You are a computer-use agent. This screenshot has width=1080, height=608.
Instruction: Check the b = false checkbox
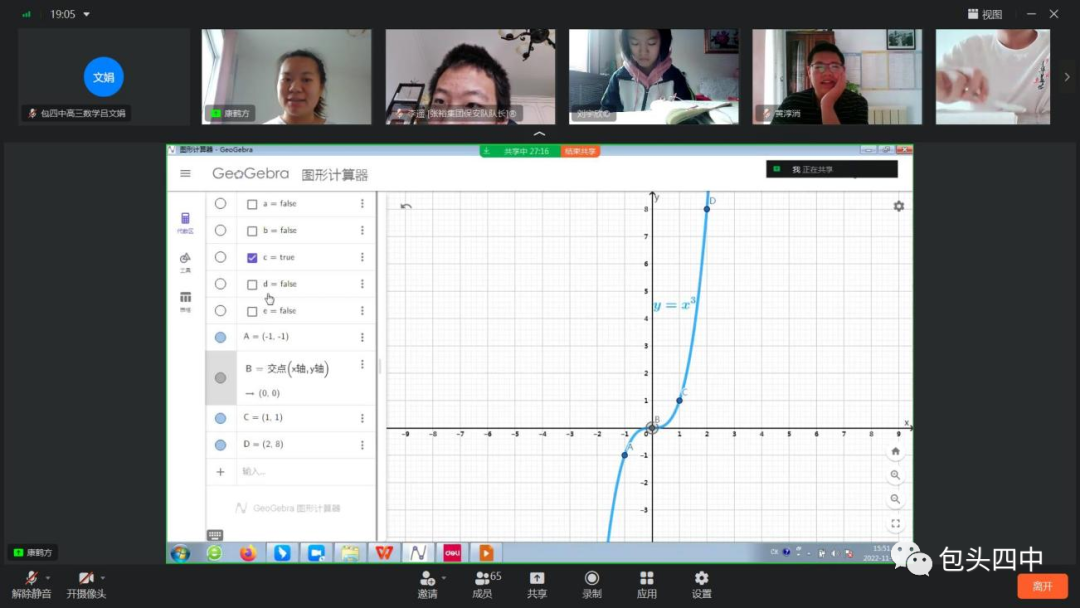[252, 231]
